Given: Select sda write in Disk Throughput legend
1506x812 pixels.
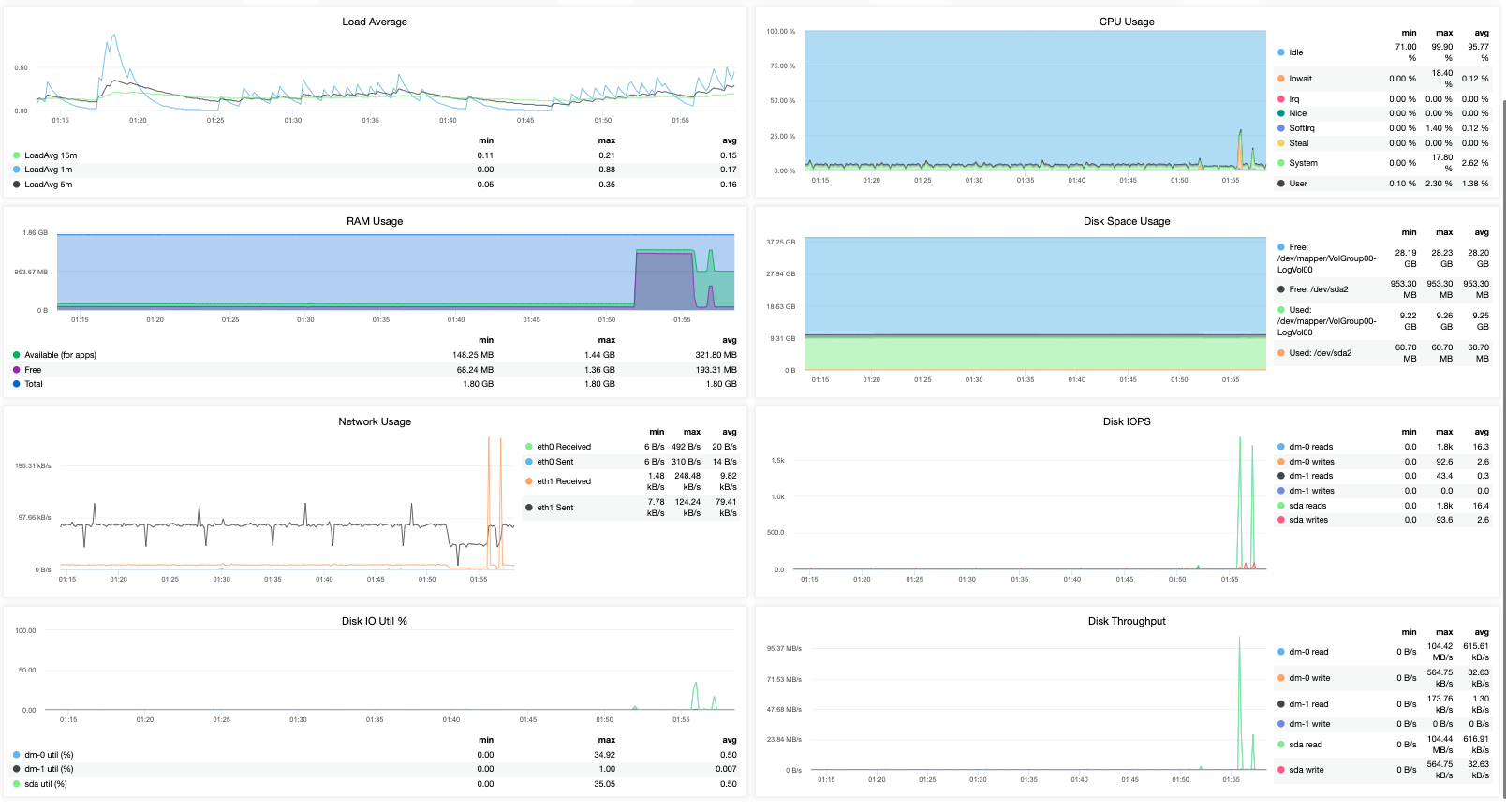Looking at the screenshot, I should coord(1307,770).
